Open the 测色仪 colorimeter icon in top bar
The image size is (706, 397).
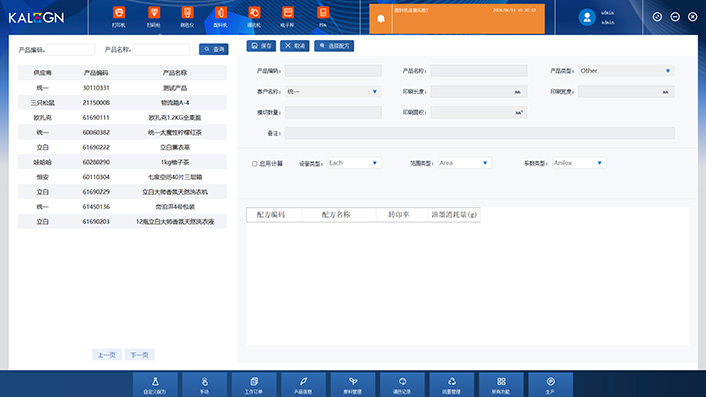coord(187,17)
